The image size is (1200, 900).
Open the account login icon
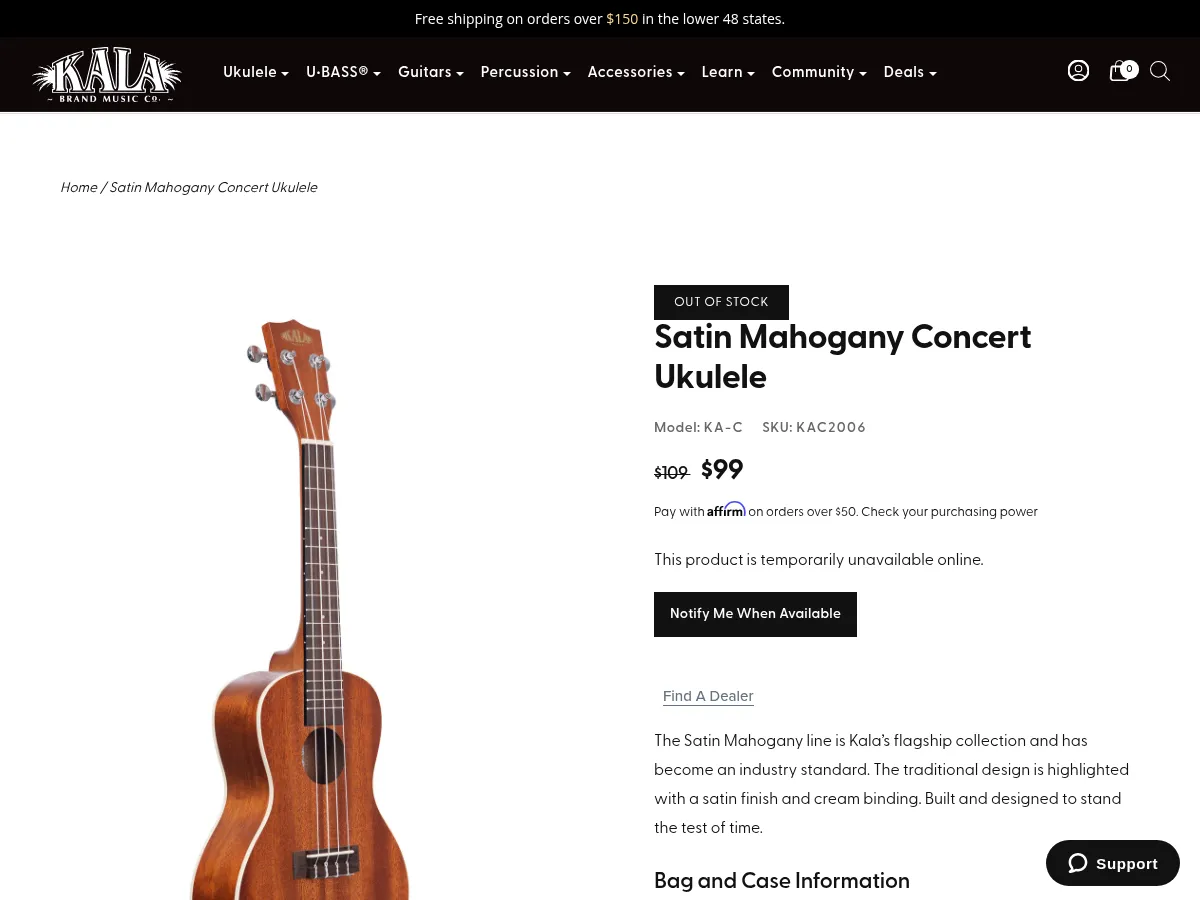click(1078, 71)
